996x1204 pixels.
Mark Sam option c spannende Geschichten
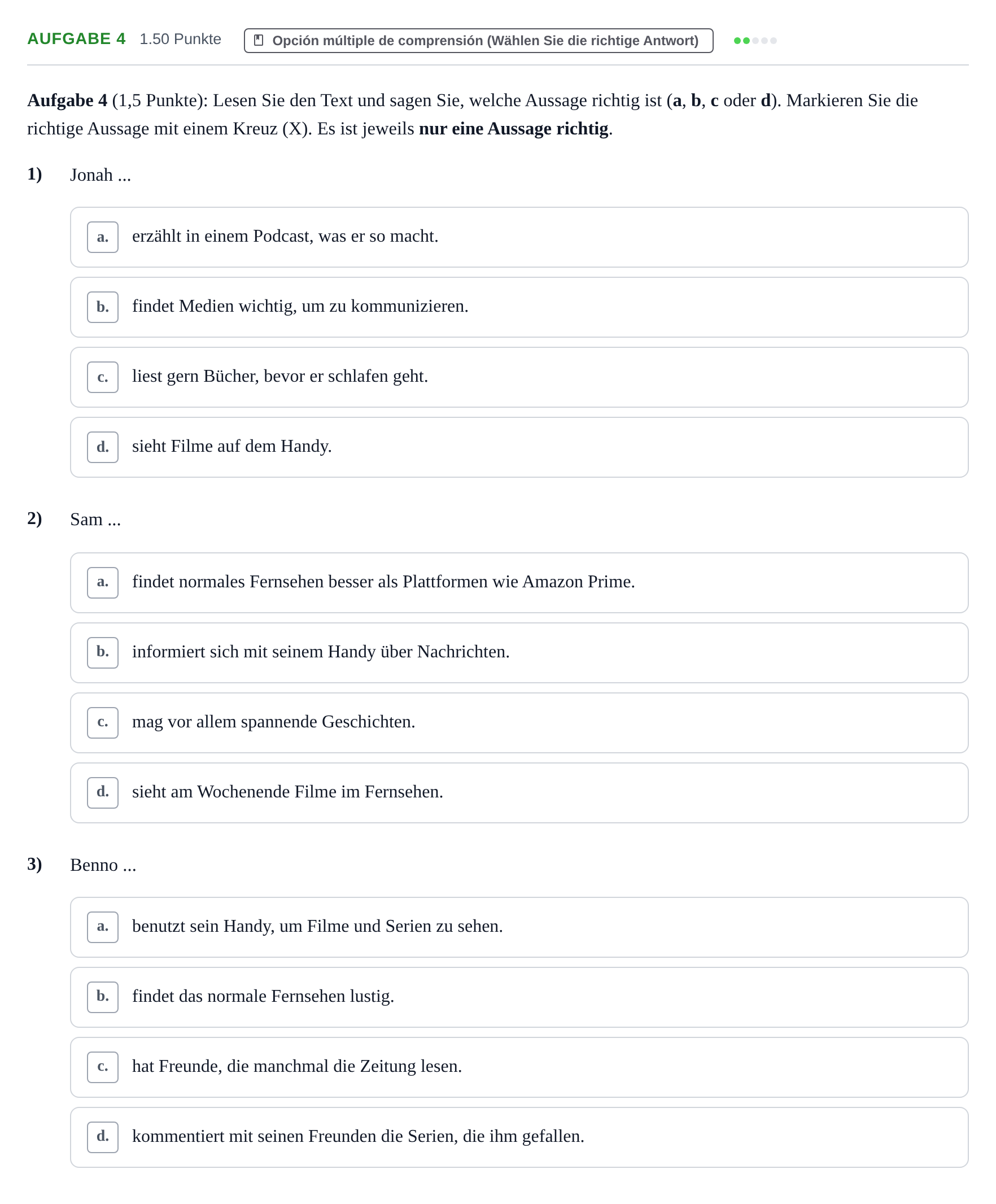[x=519, y=722]
